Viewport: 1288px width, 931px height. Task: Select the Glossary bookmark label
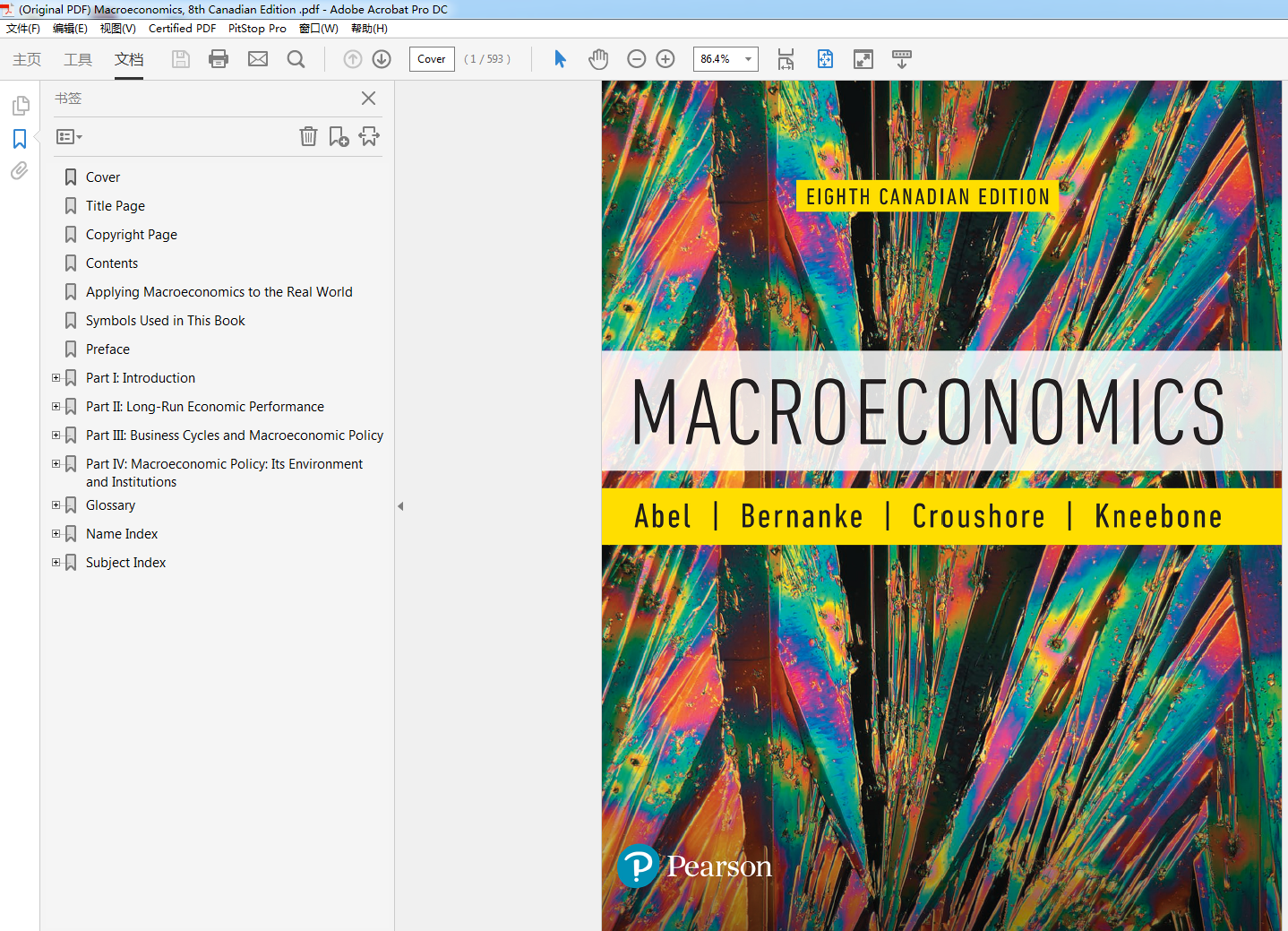click(x=111, y=505)
